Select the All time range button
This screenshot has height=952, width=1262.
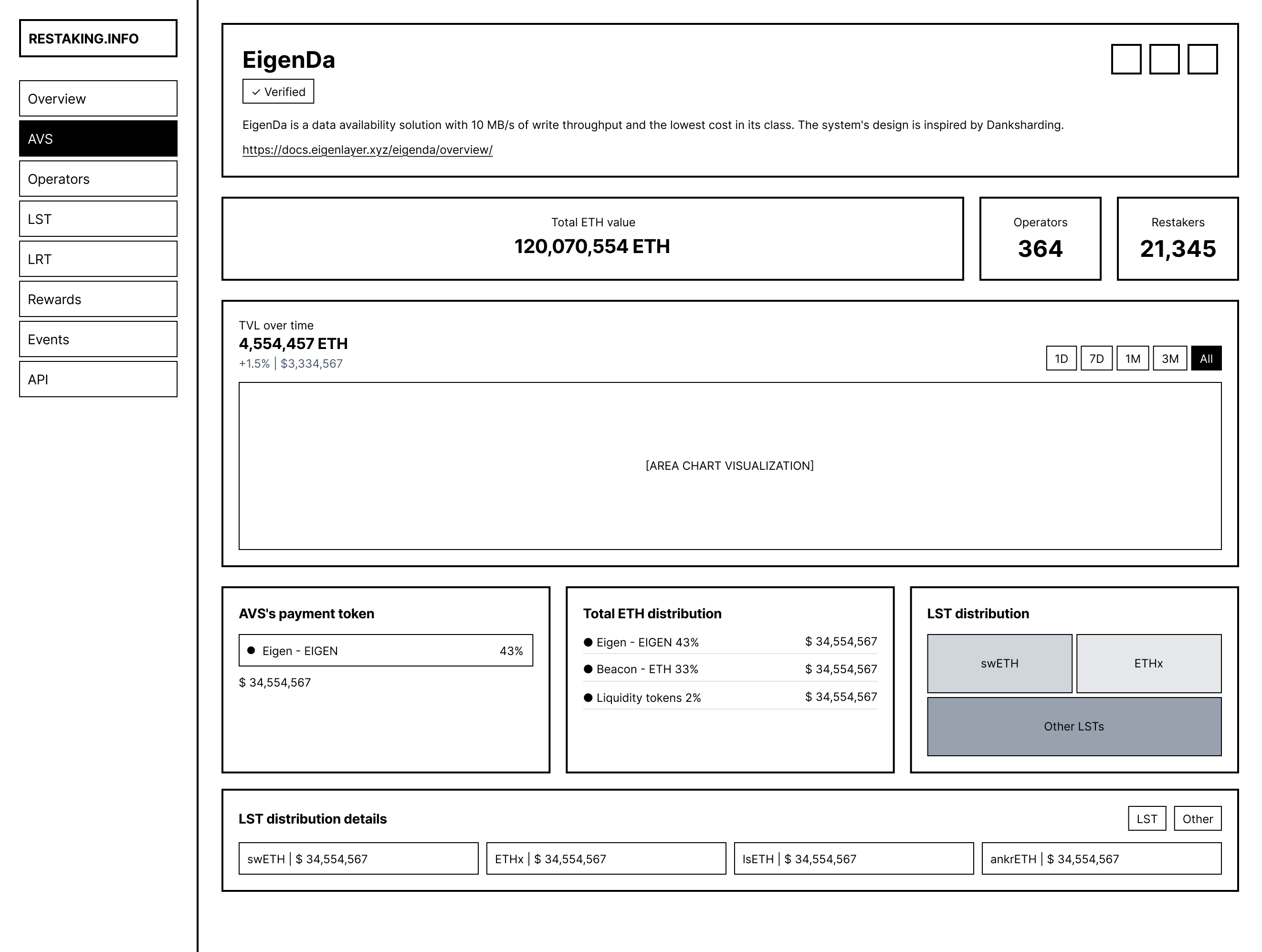(x=1206, y=359)
